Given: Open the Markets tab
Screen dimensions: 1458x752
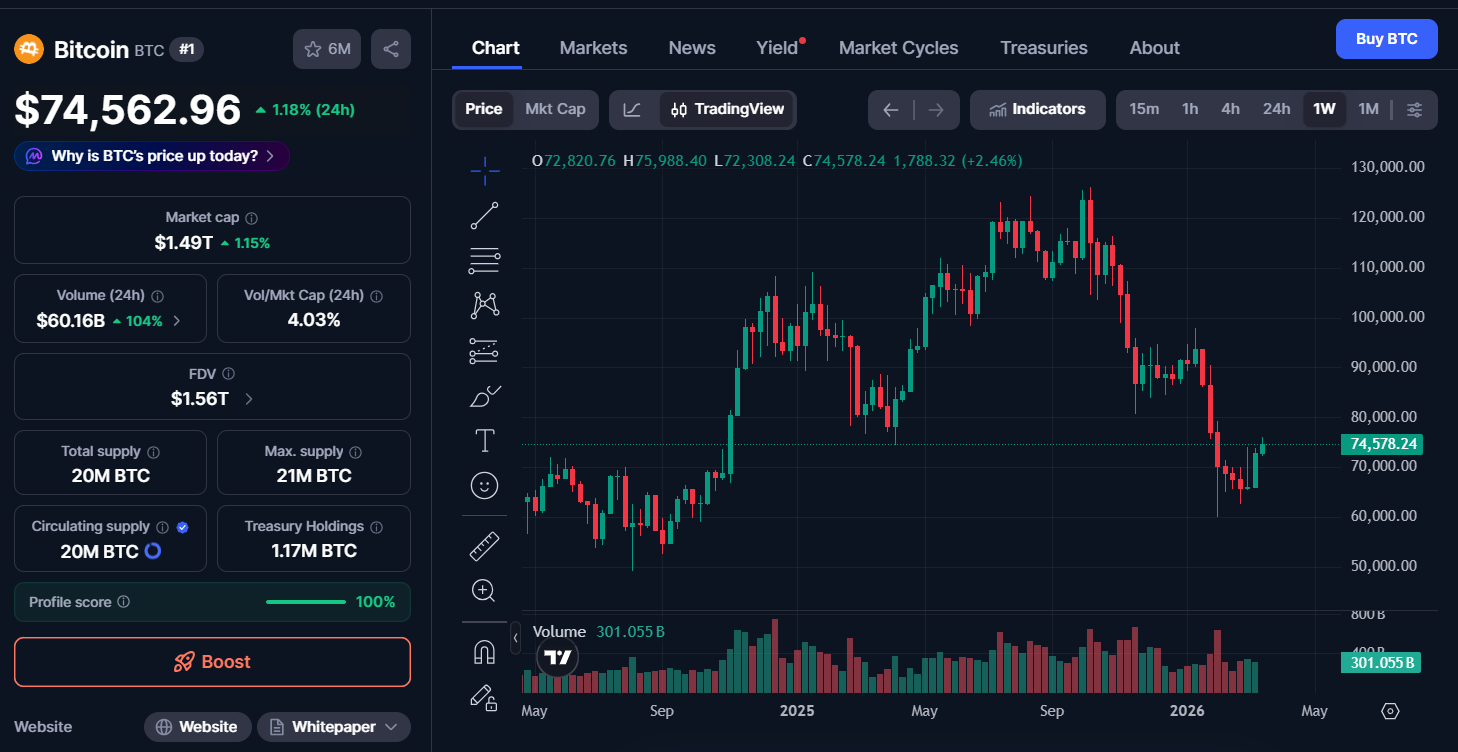Looking at the screenshot, I should coord(593,48).
